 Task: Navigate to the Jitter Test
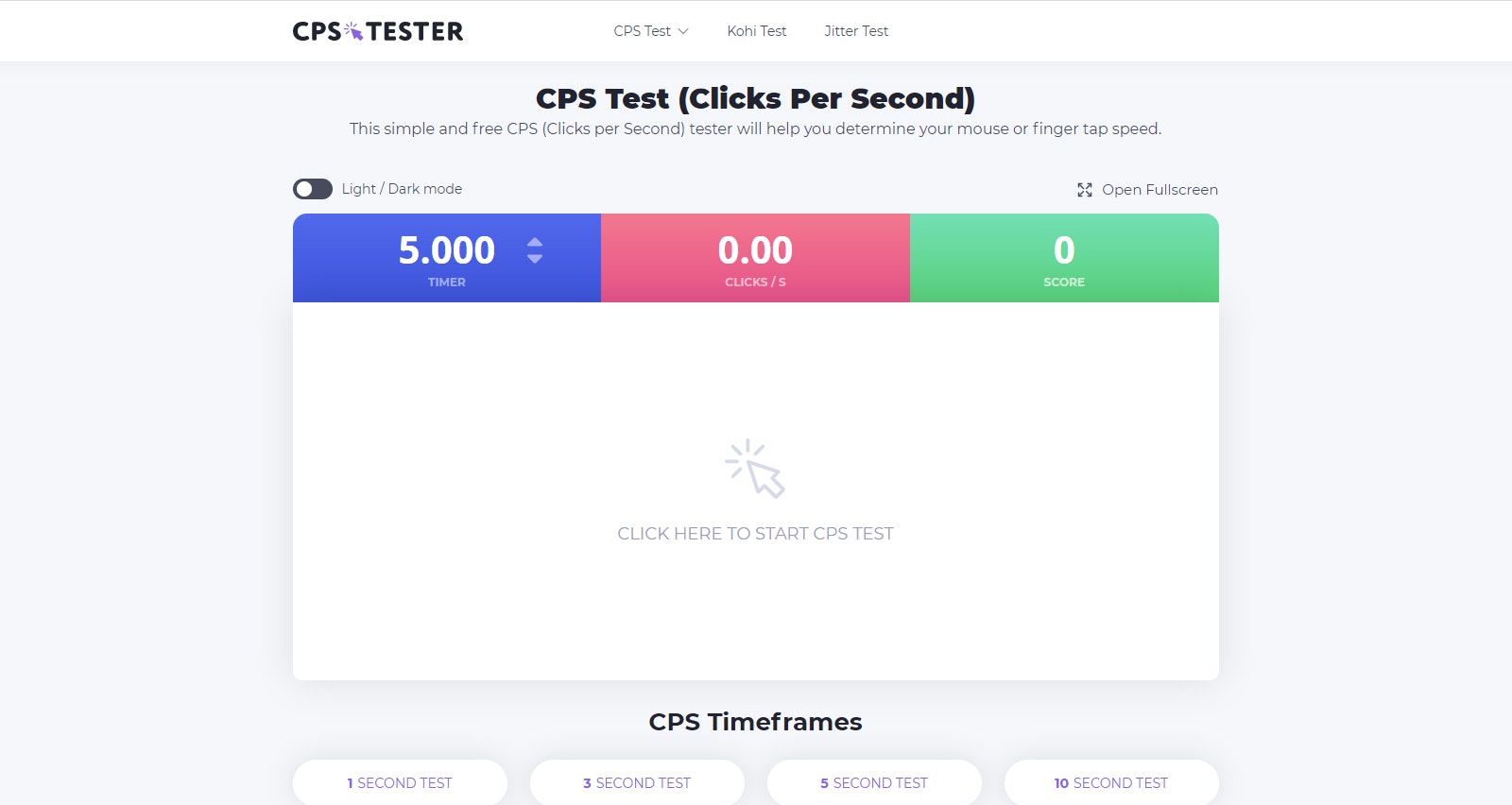tap(855, 31)
